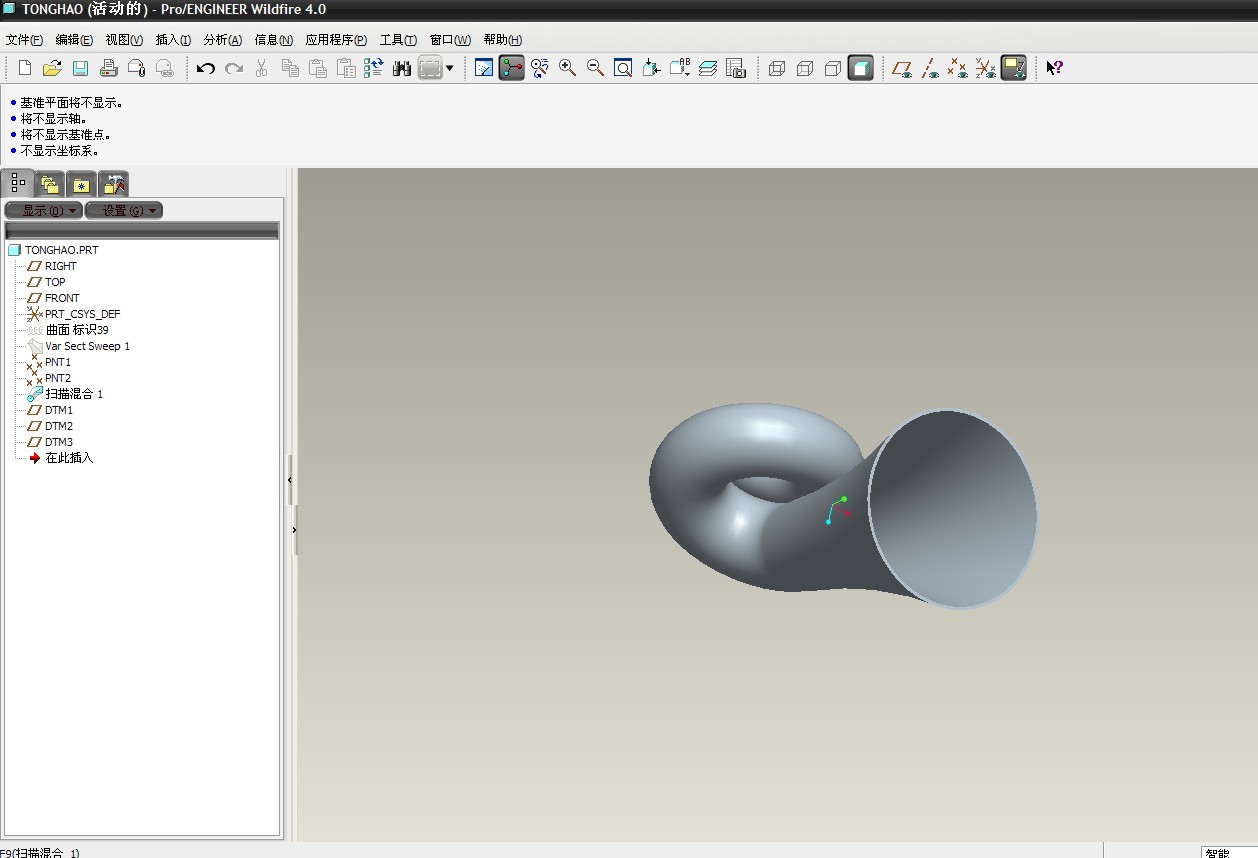
Task: Switch to the model tree tab
Action: click(x=18, y=183)
